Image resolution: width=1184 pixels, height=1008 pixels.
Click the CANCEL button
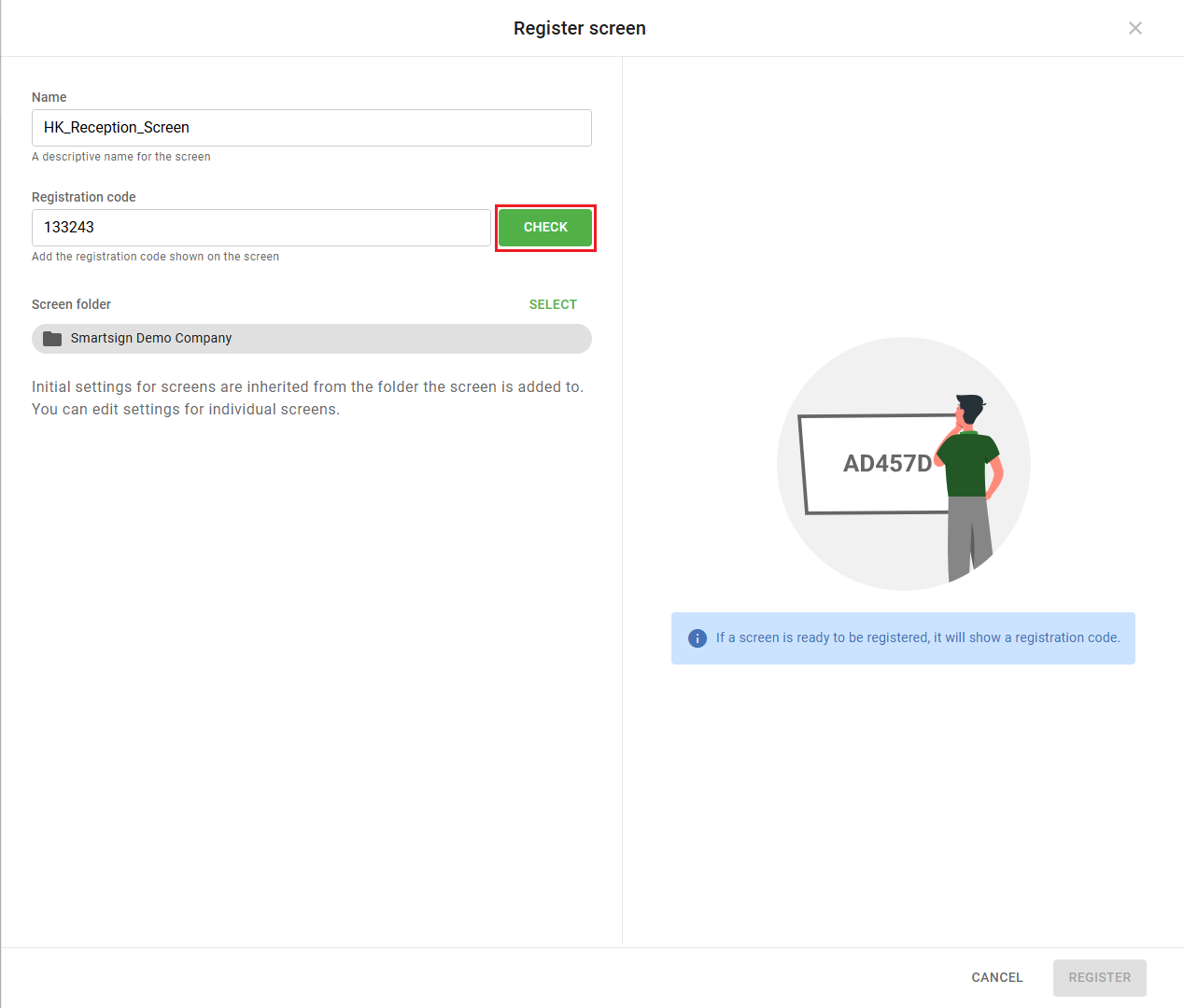[x=997, y=977]
